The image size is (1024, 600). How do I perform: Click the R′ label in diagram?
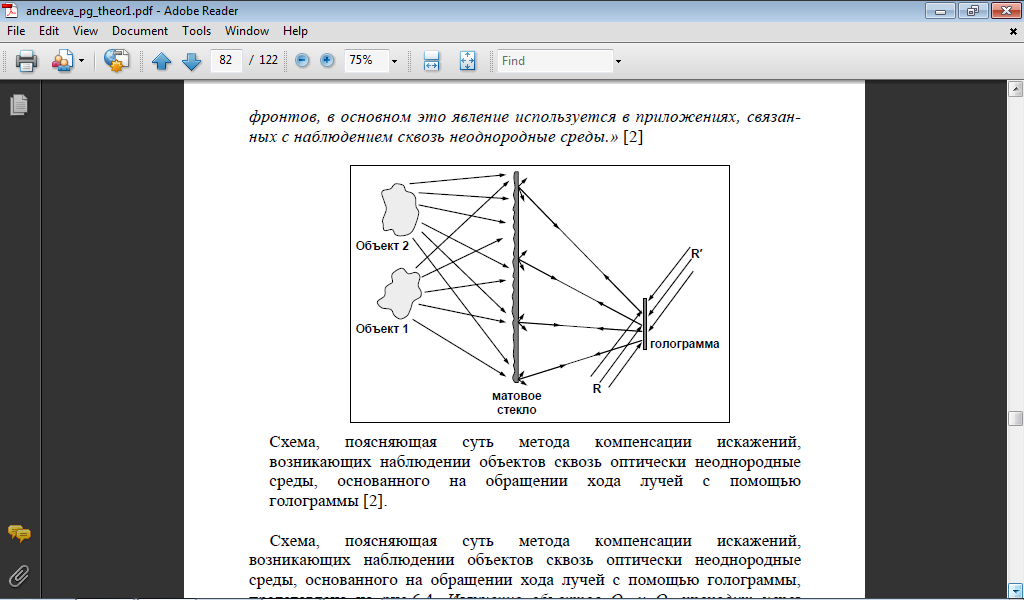pyautogui.click(x=697, y=254)
